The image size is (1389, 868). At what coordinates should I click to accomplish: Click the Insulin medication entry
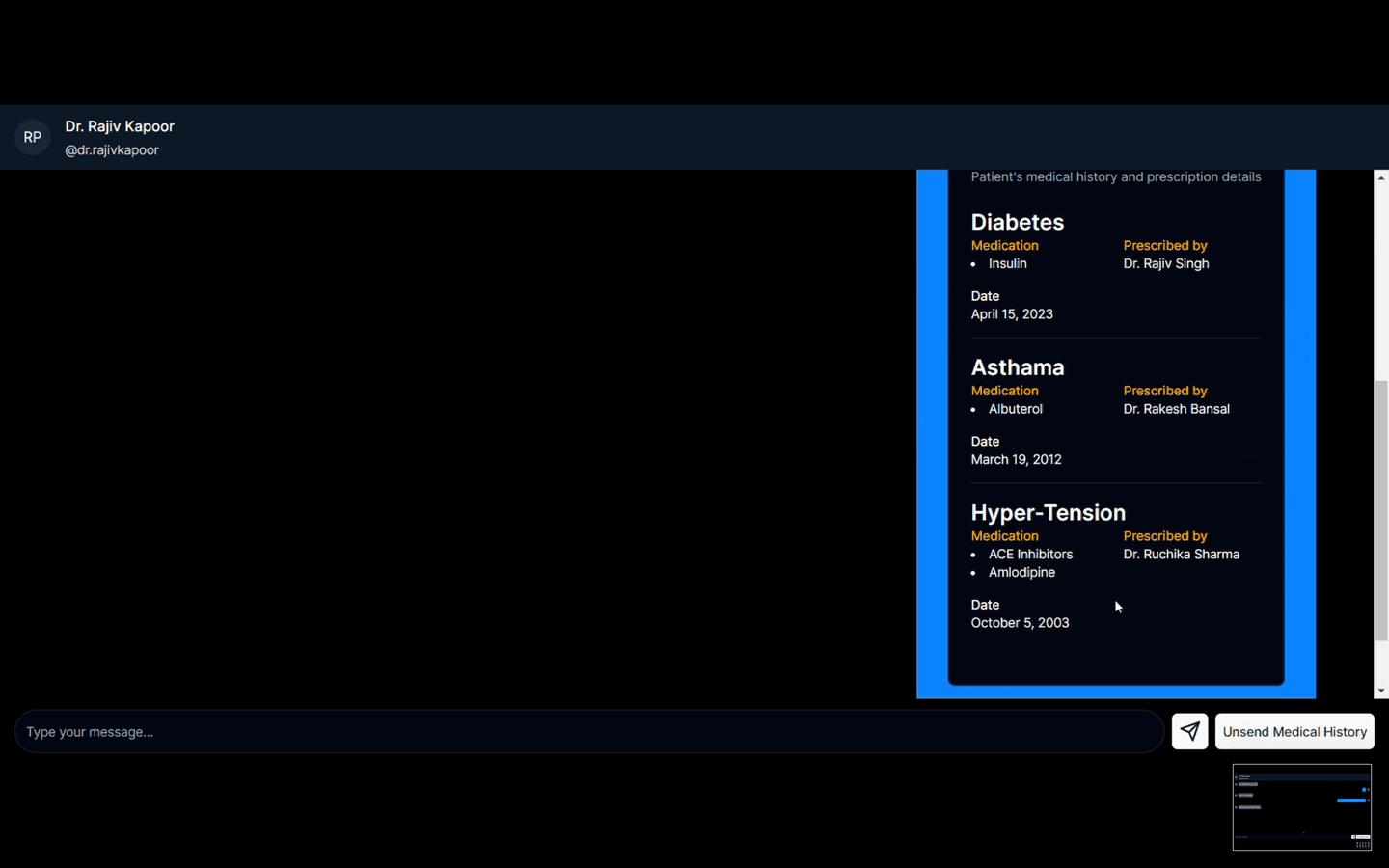coord(1008,263)
